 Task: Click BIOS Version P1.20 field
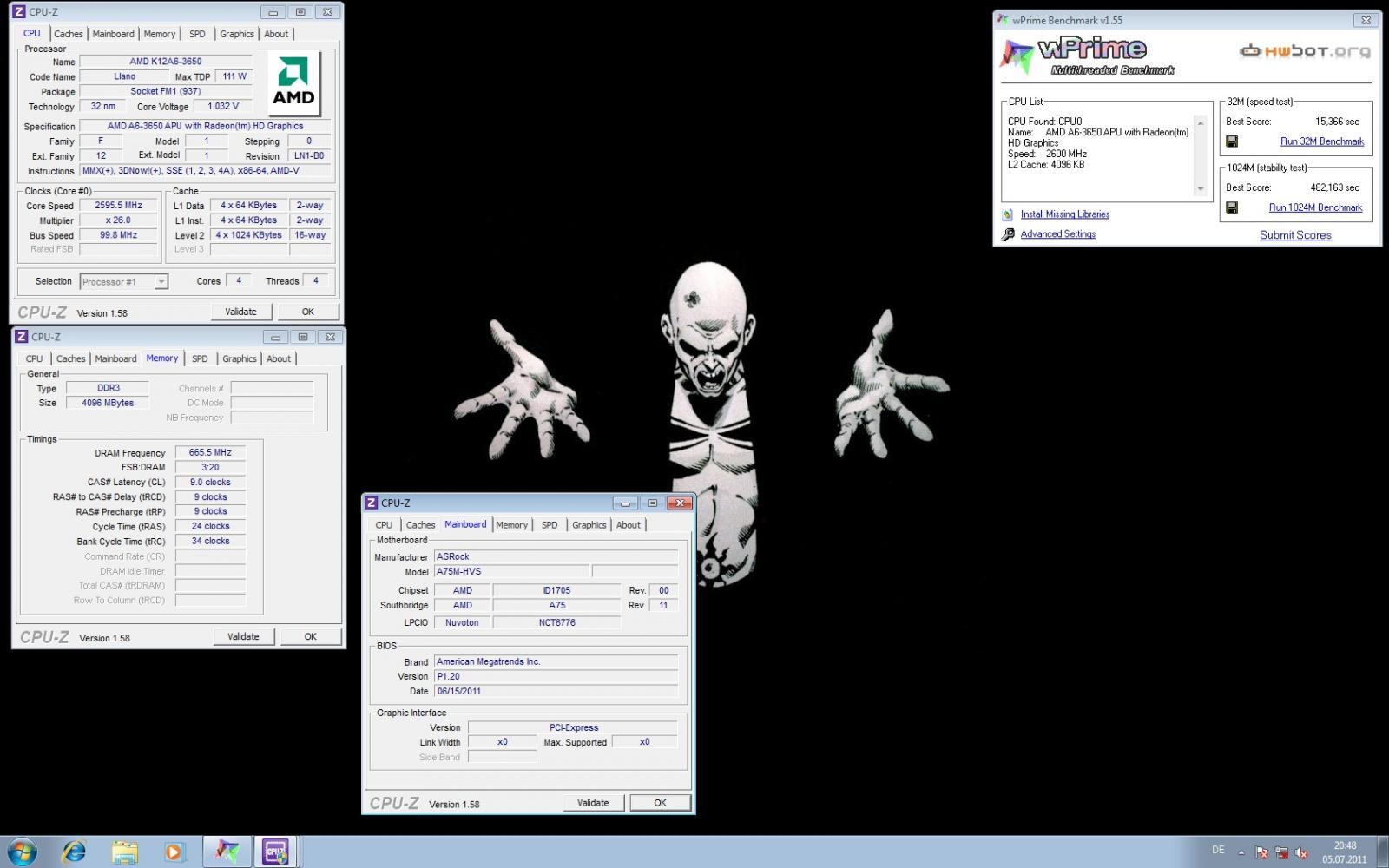[x=556, y=676]
